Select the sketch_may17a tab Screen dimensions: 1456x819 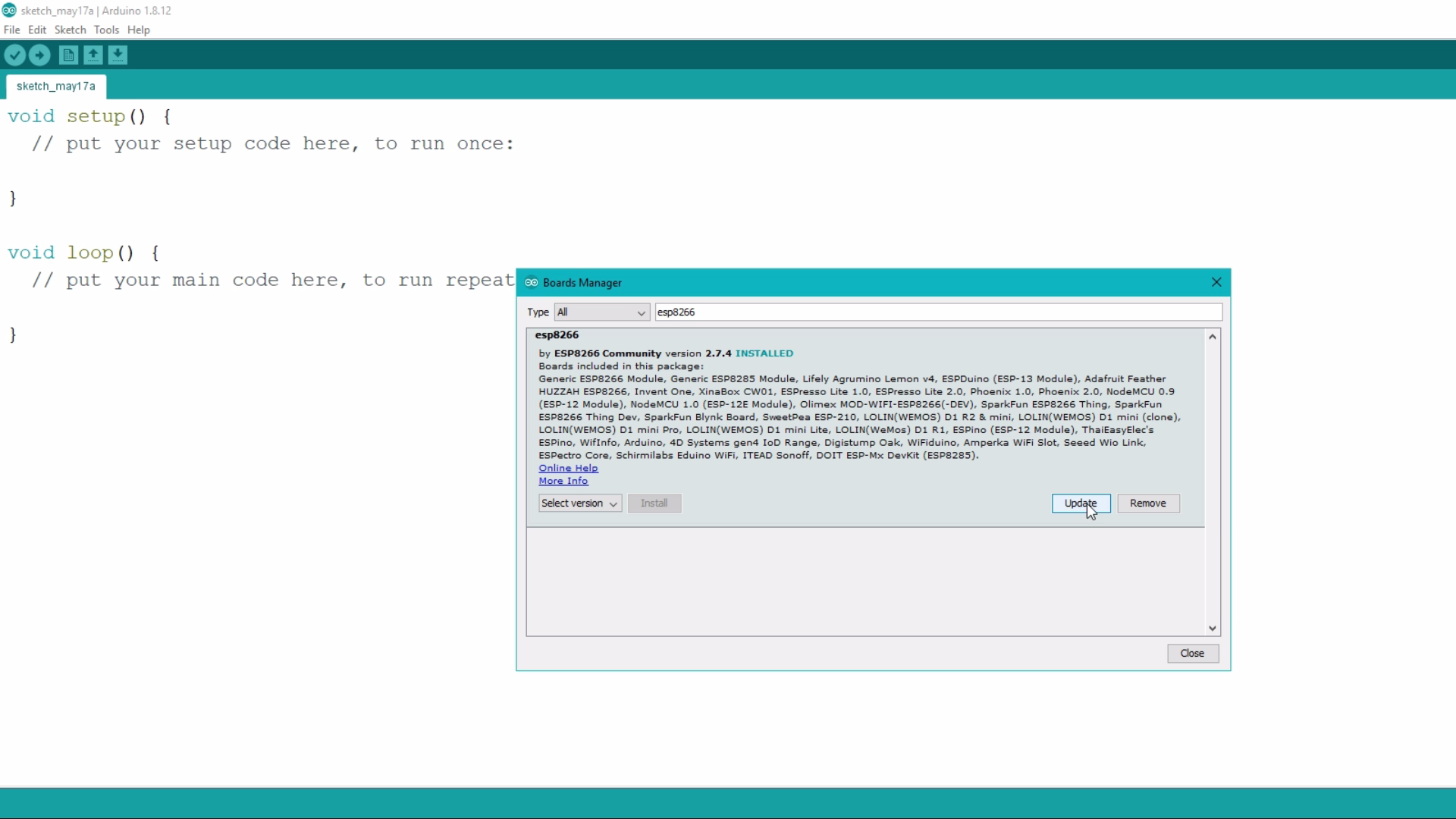56,86
